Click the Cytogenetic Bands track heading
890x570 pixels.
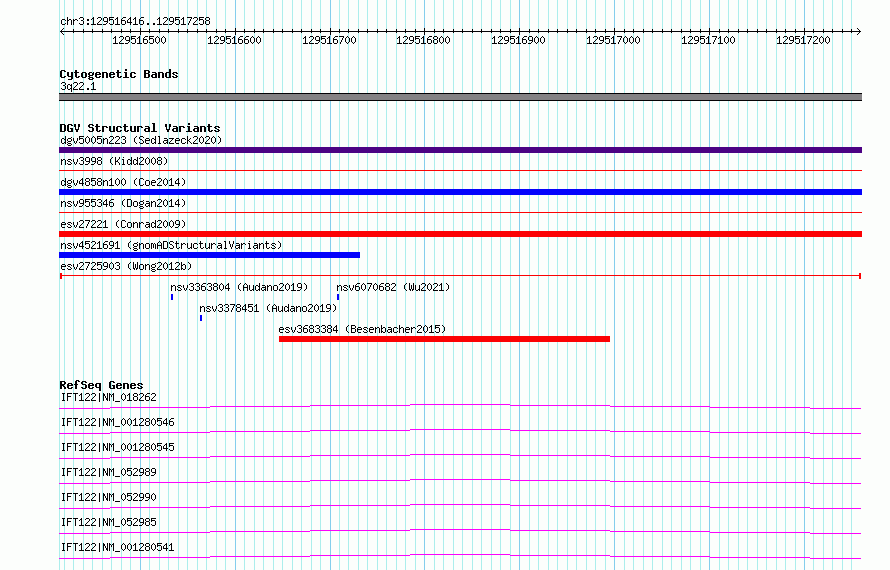[x=119, y=74]
